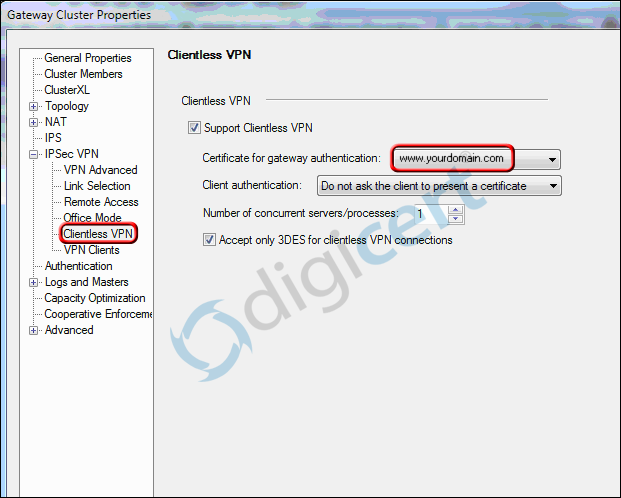Select Capacity Optimization page
The height and width of the screenshot is (498, 621).
click(95, 298)
